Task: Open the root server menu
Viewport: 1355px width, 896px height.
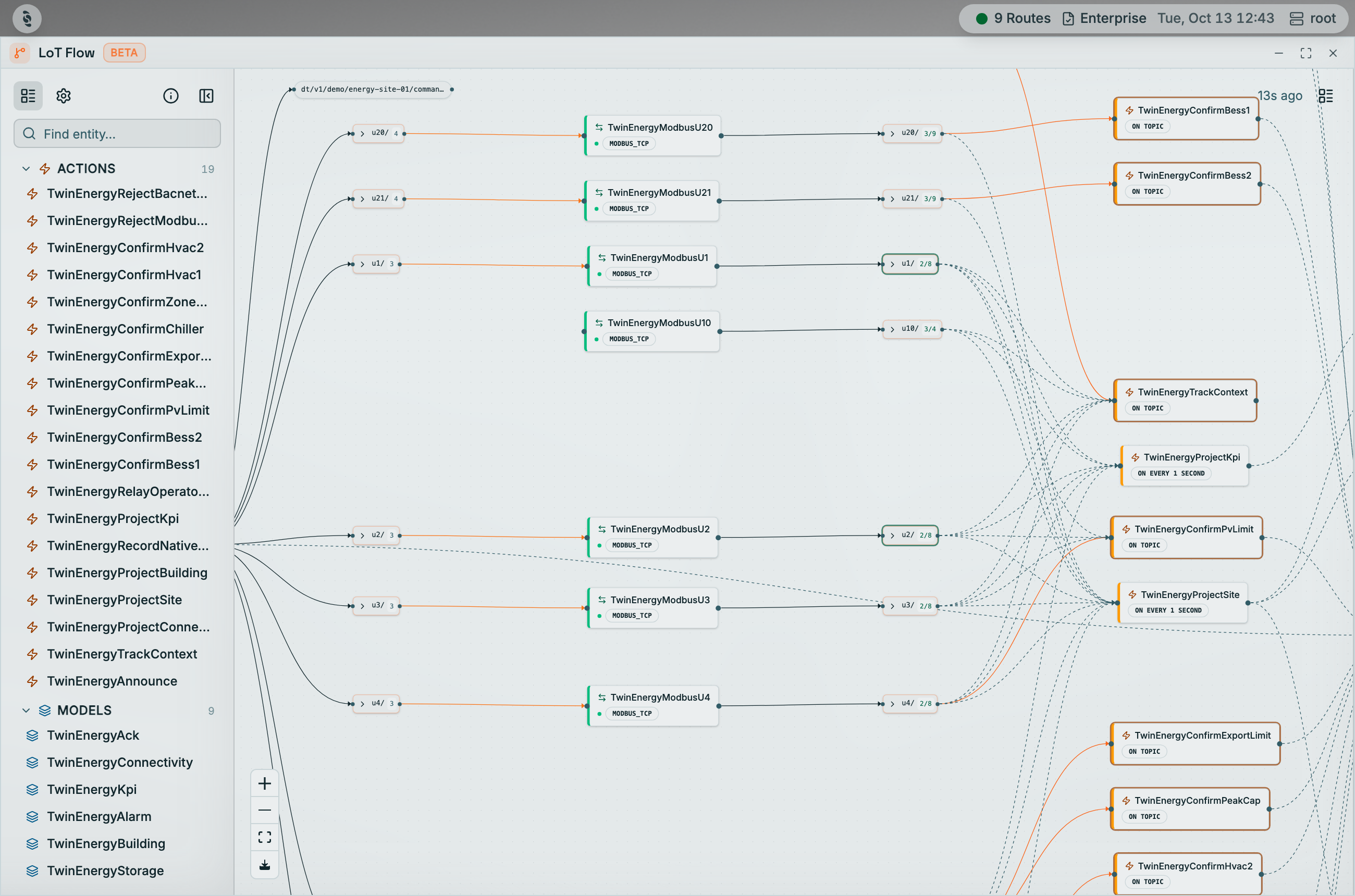Action: pyautogui.click(x=1313, y=18)
